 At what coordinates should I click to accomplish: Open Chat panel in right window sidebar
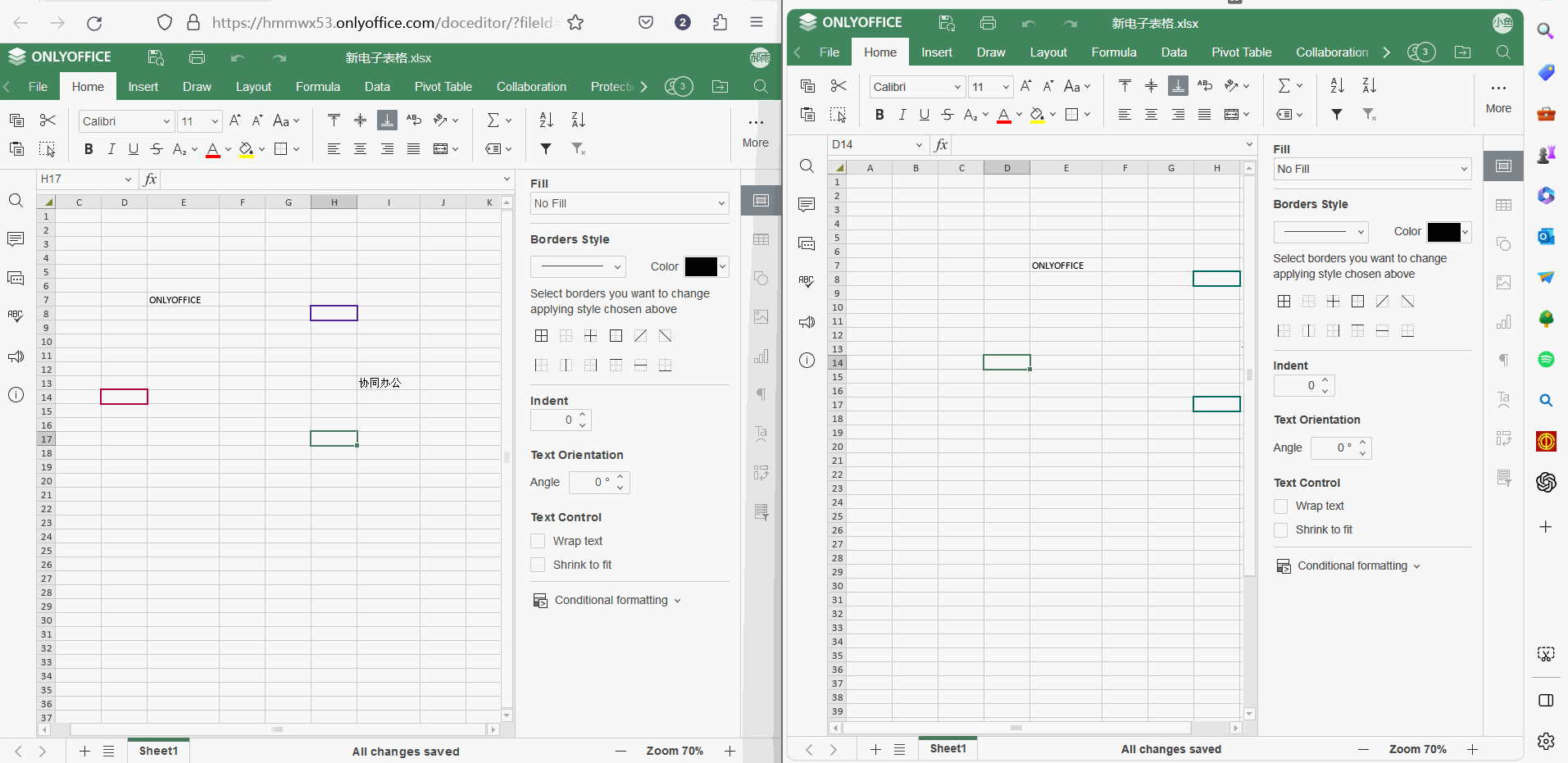807,243
